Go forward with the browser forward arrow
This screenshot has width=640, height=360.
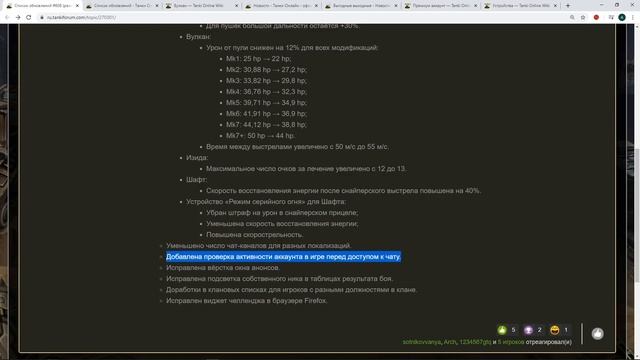click(x=18, y=18)
